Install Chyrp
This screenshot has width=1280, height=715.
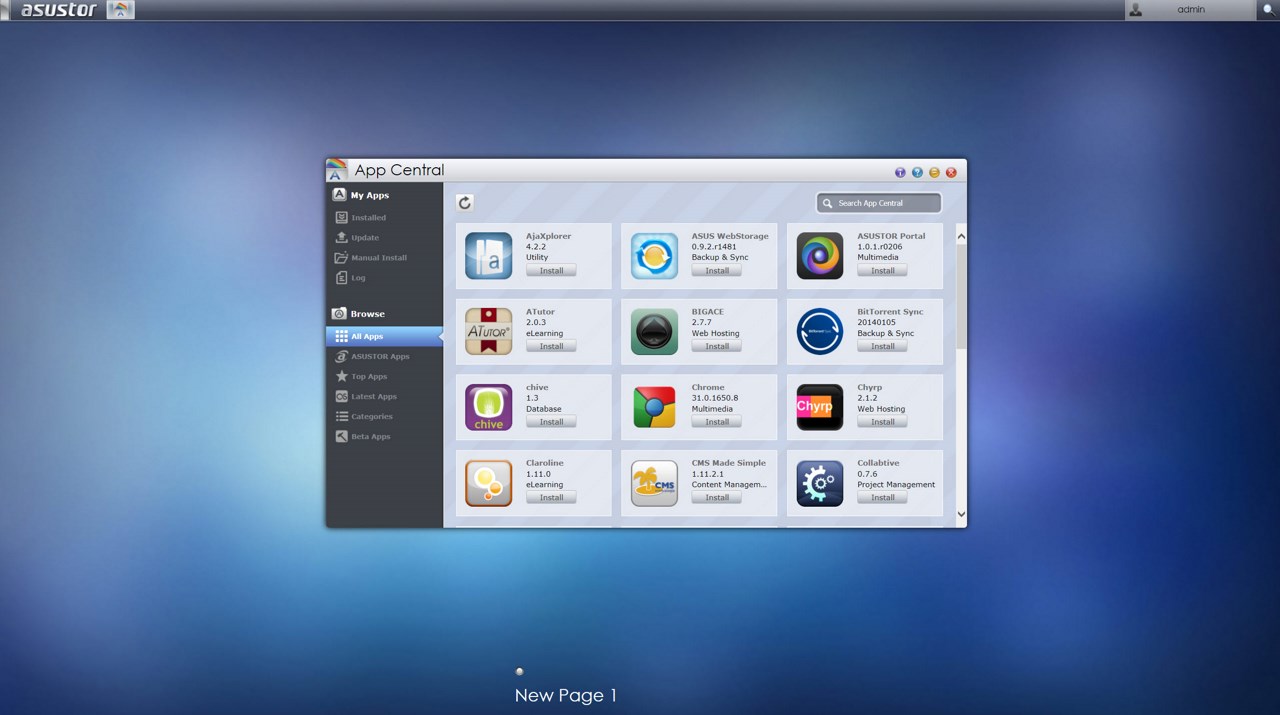click(x=882, y=422)
